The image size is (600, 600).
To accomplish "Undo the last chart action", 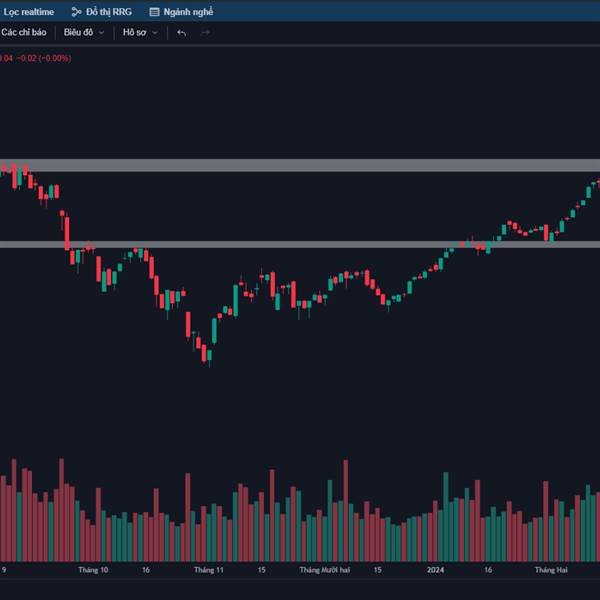I will [x=181, y=33].
